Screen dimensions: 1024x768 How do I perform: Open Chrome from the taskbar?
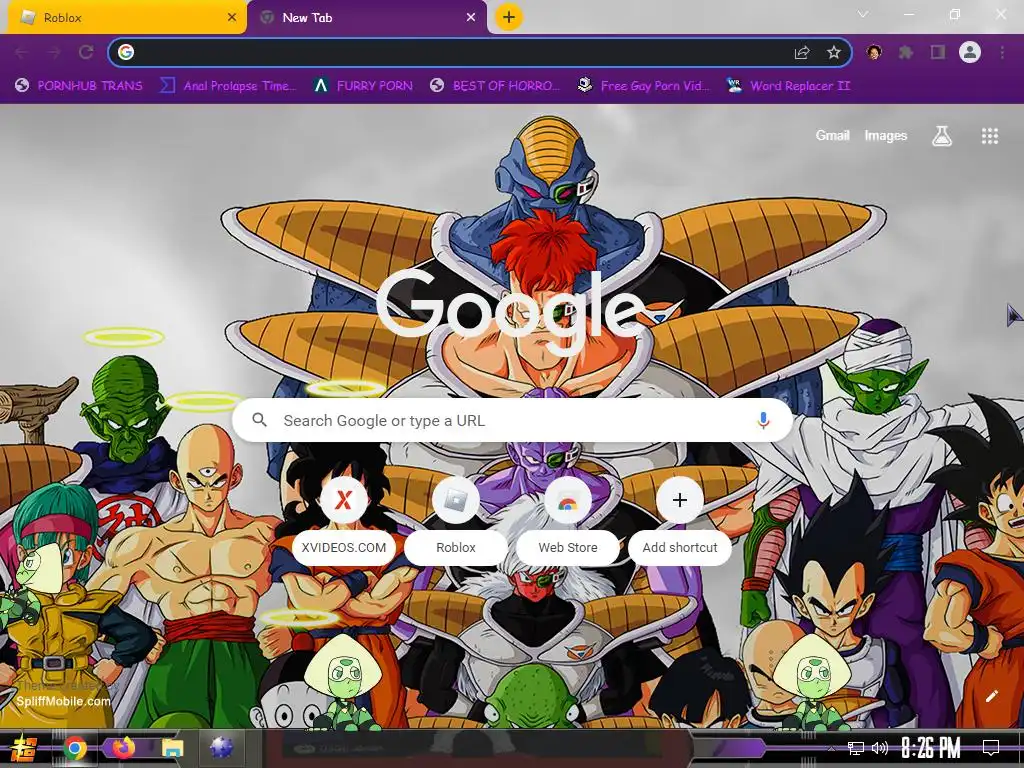74,748
